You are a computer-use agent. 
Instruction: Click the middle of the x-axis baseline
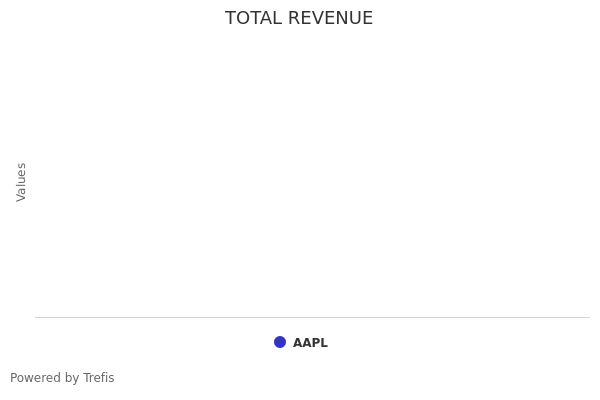coord(312,317)
